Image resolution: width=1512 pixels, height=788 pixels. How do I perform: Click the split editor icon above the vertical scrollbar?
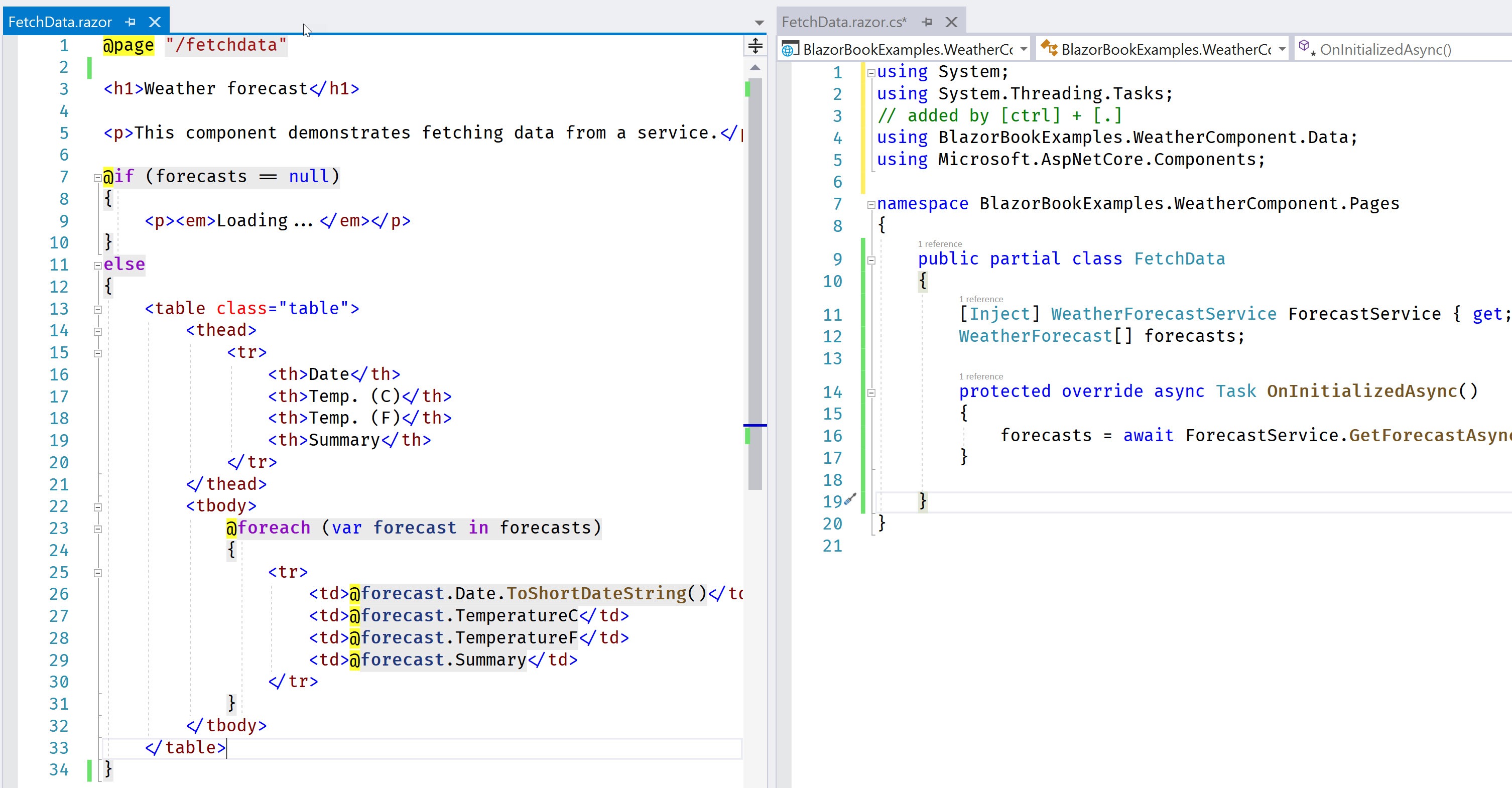(755, 45)
